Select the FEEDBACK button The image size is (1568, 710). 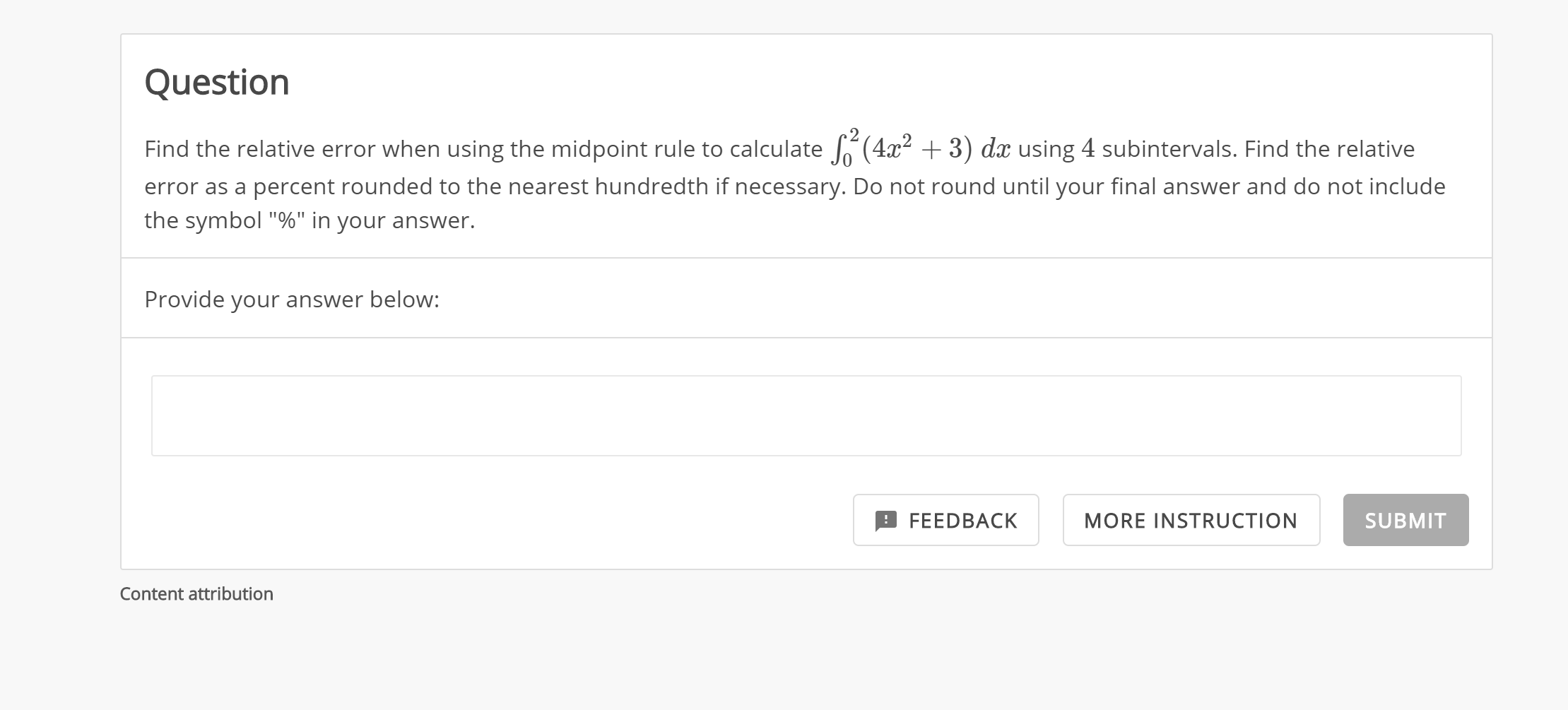click(x=945, y=520)
